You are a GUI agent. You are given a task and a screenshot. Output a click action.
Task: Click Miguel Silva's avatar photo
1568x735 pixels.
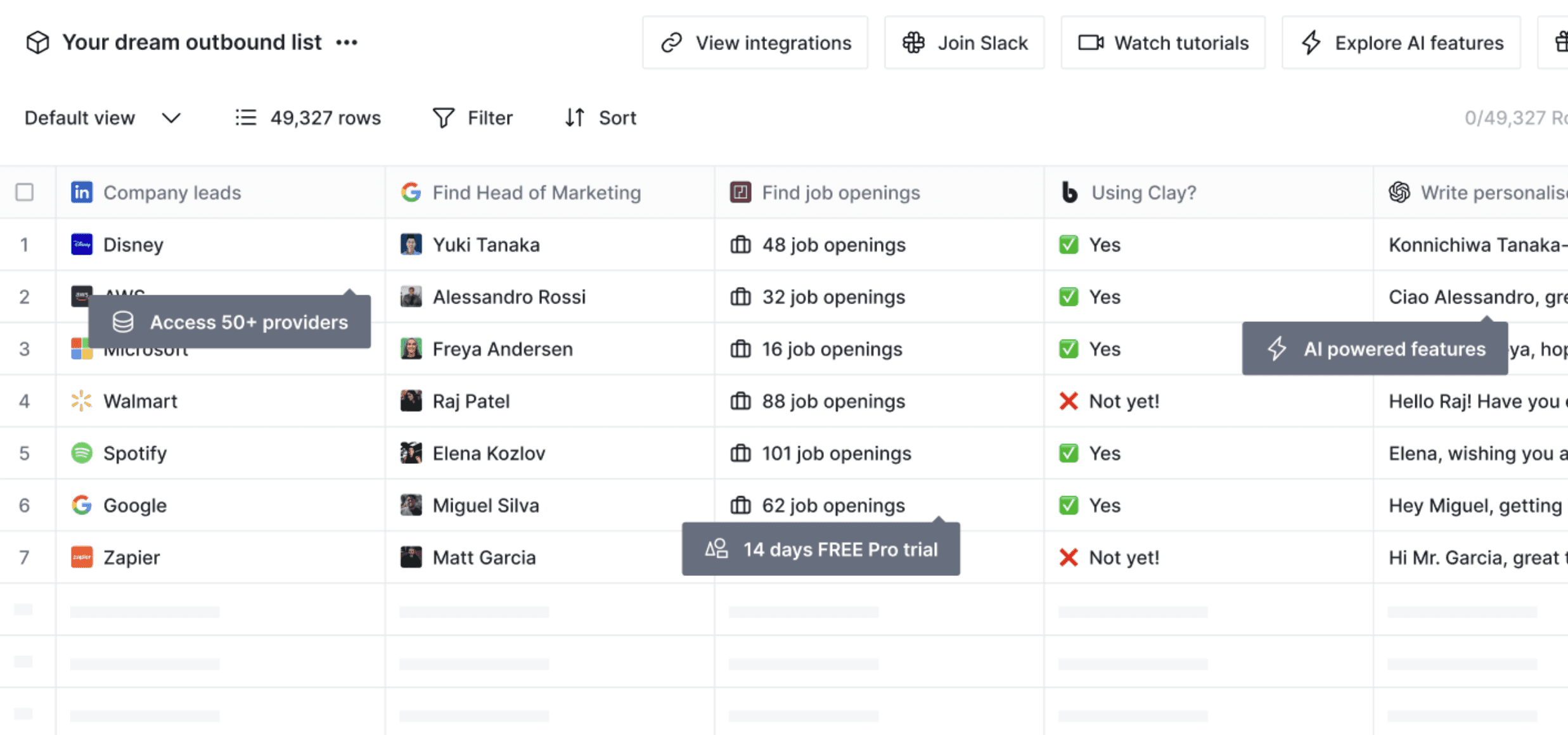click(411, 505)
